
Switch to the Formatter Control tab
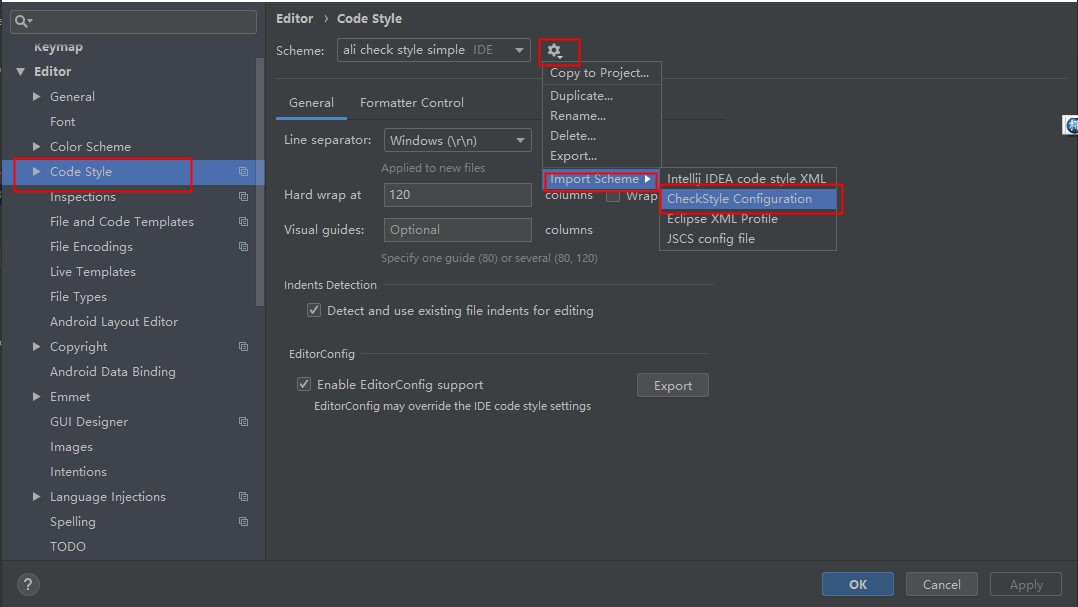(x=412, y=103)
